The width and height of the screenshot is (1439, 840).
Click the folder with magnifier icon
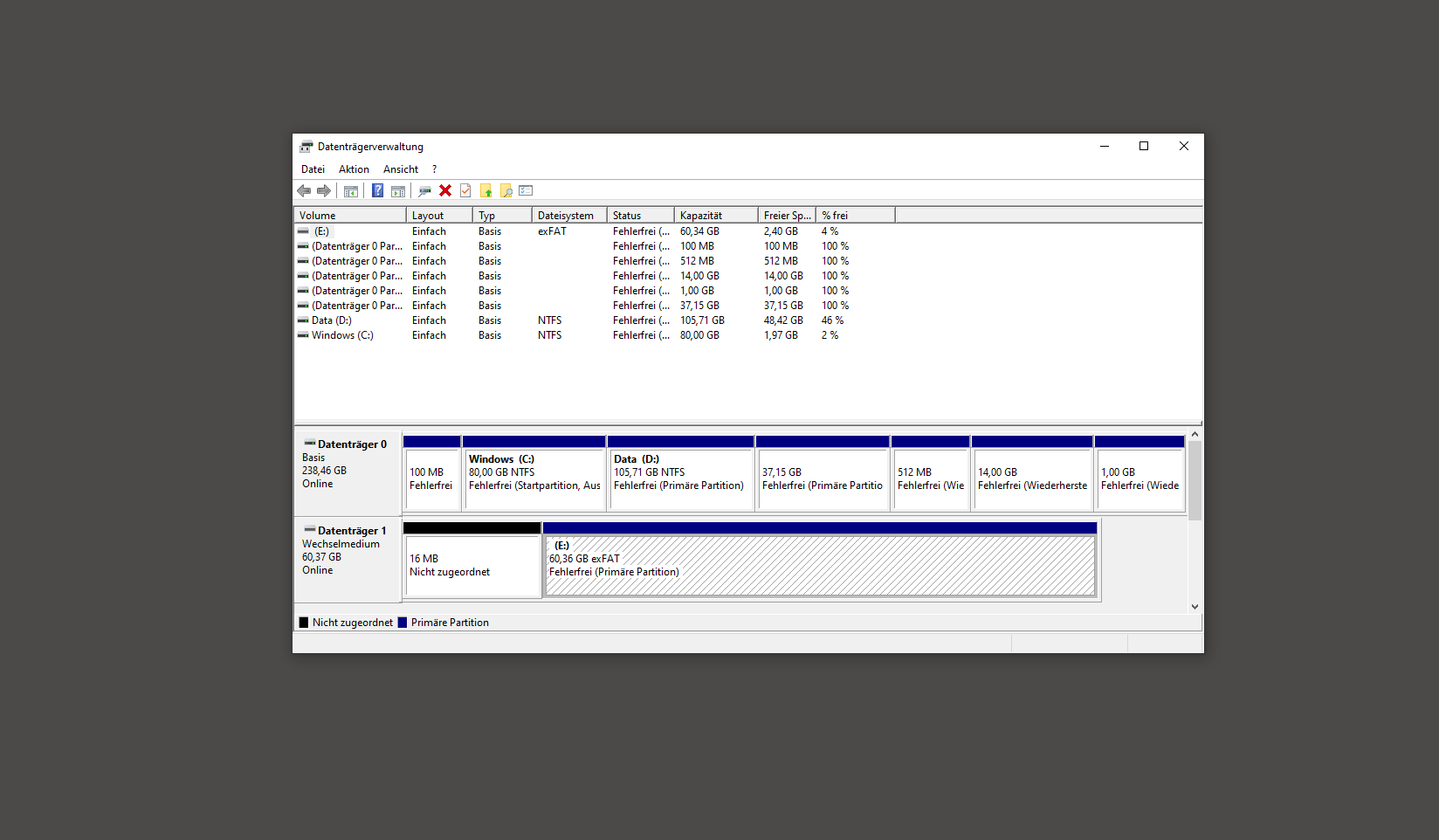tap(506, 191)
